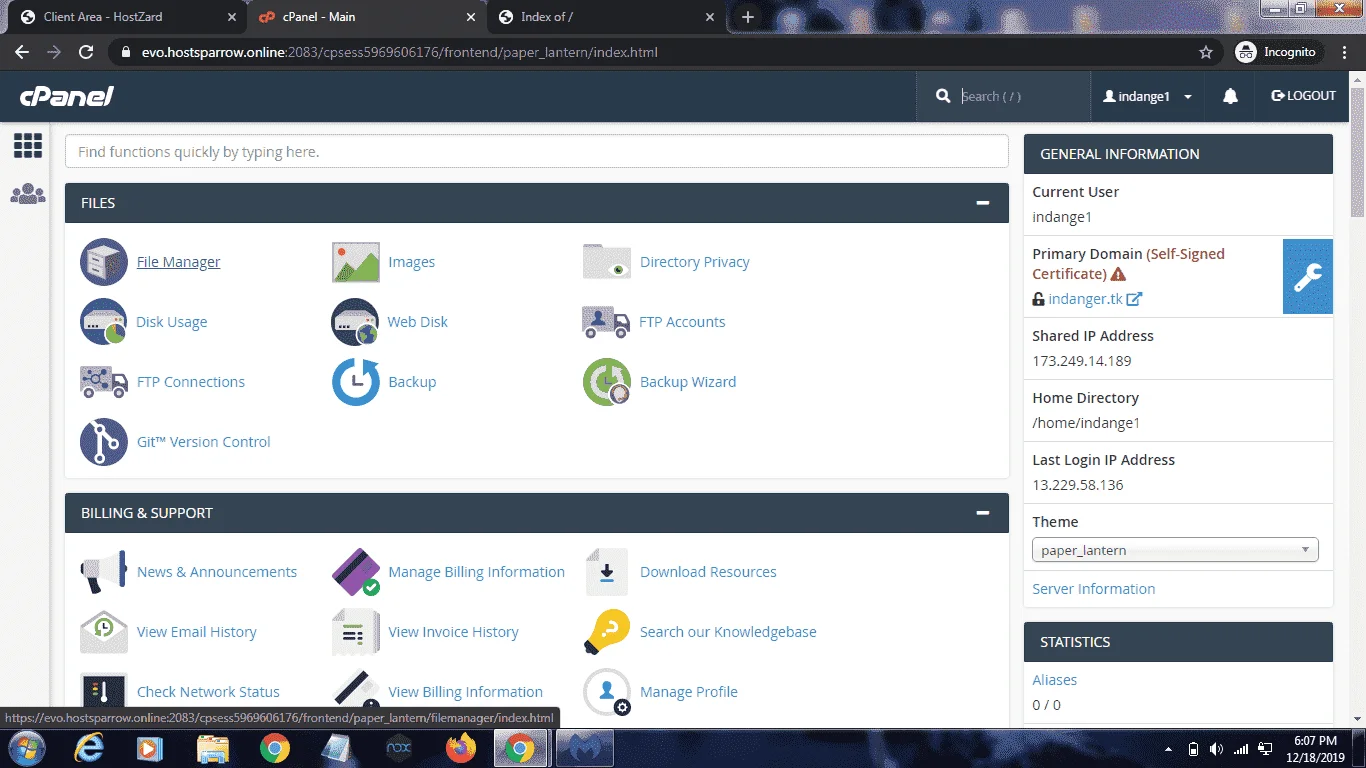Open the FTP Accounts truck icon
This screenshot has width=1366, height=768.
pyautogui.click(x=607, y=322)
